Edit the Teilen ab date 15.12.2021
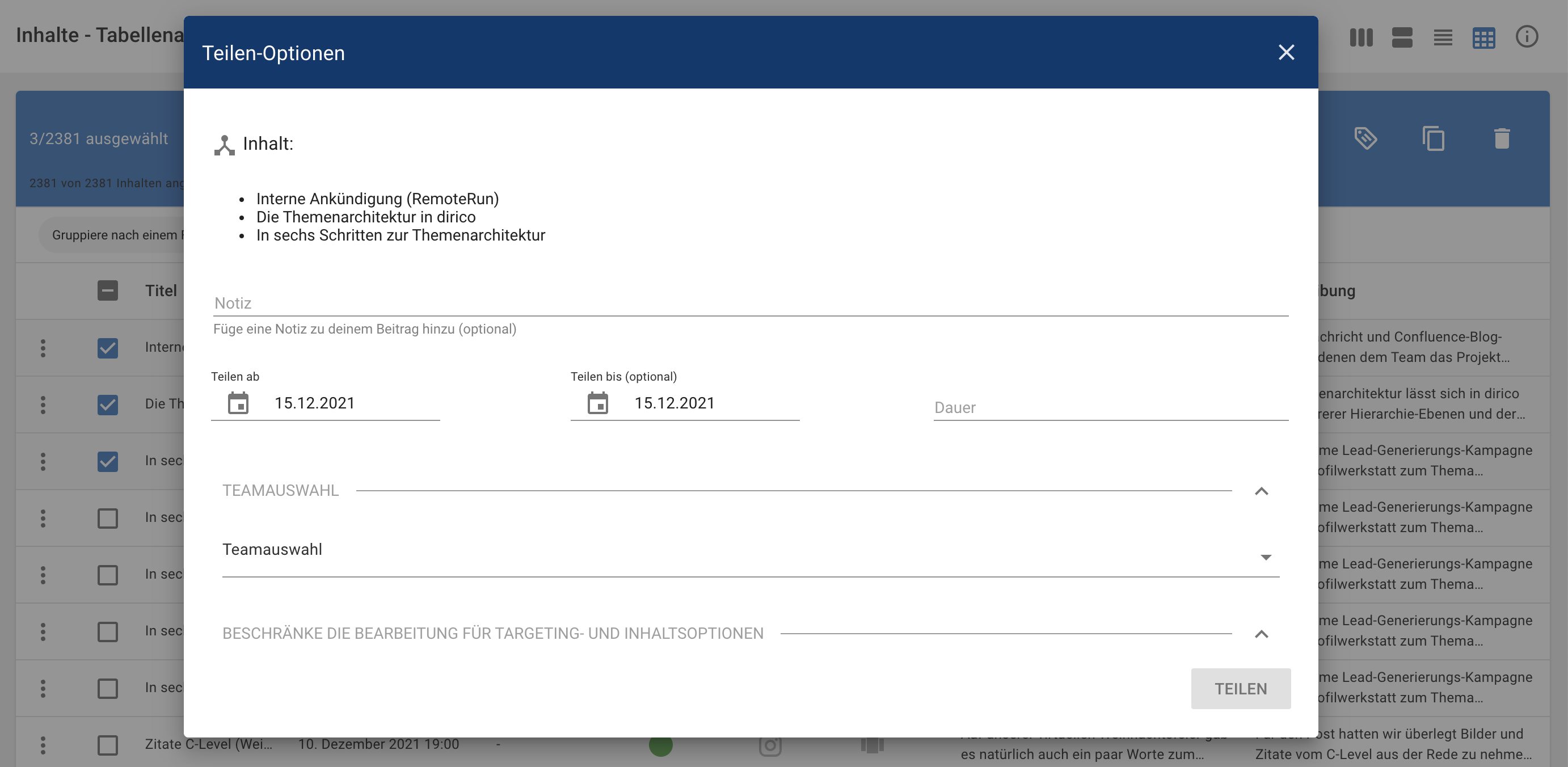The height and width of the screenshot is (767, 1568). pyautogui.click(x=314, y=403)
